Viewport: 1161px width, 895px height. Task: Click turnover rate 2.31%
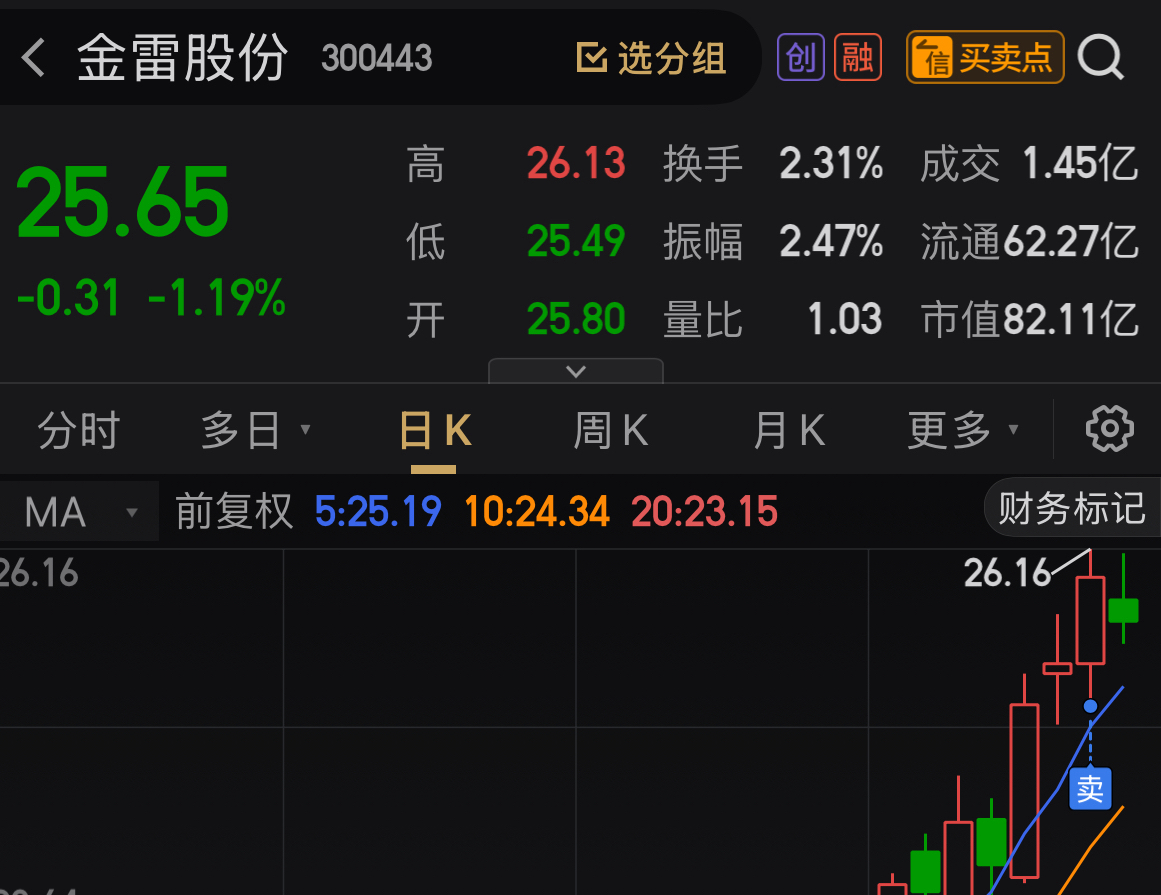tap(831, 163)
